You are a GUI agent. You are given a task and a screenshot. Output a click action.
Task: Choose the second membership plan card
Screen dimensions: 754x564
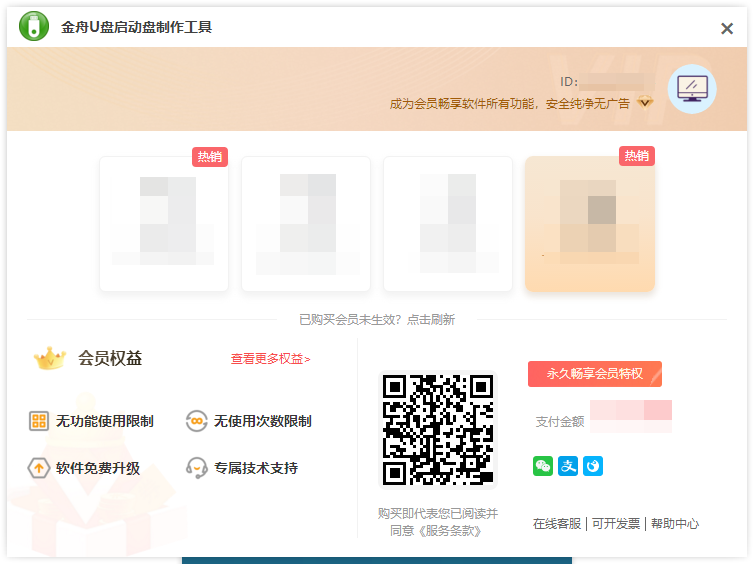(306, 224)
